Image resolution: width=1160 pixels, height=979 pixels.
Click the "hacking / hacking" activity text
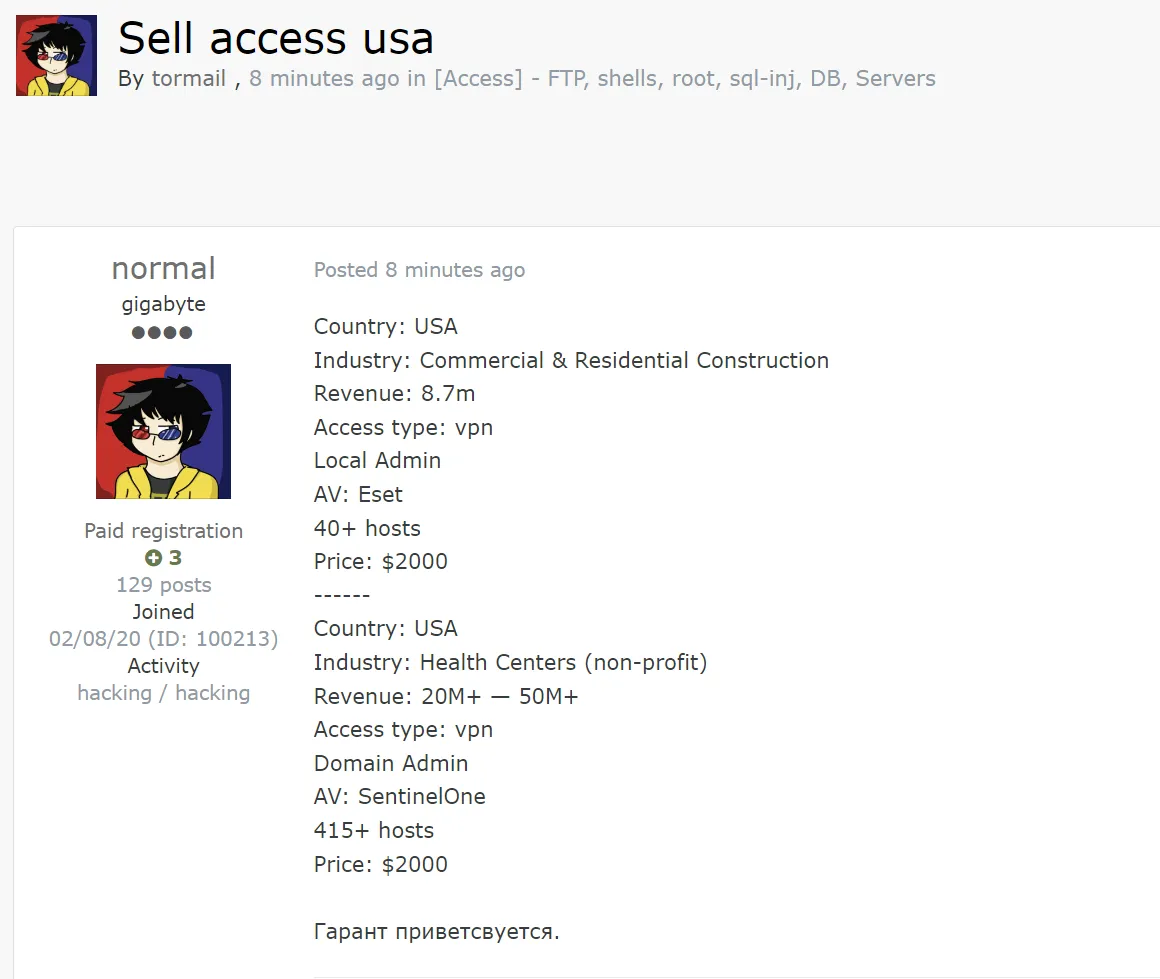[163, 693]
